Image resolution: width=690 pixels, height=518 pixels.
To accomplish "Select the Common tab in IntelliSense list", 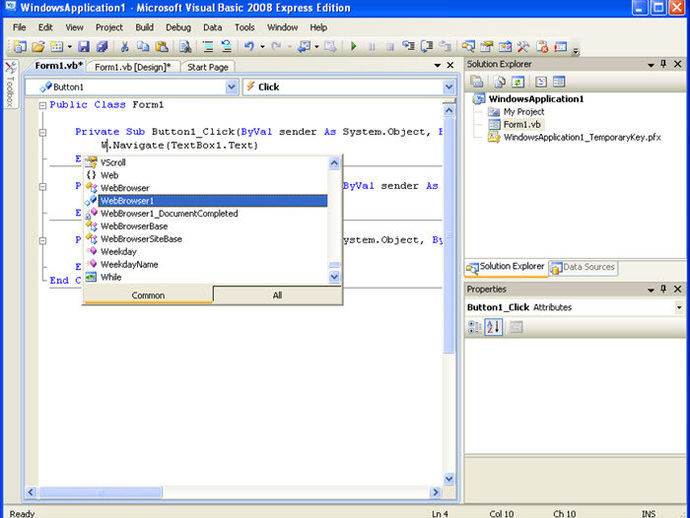I will click(x=148, y=295).
